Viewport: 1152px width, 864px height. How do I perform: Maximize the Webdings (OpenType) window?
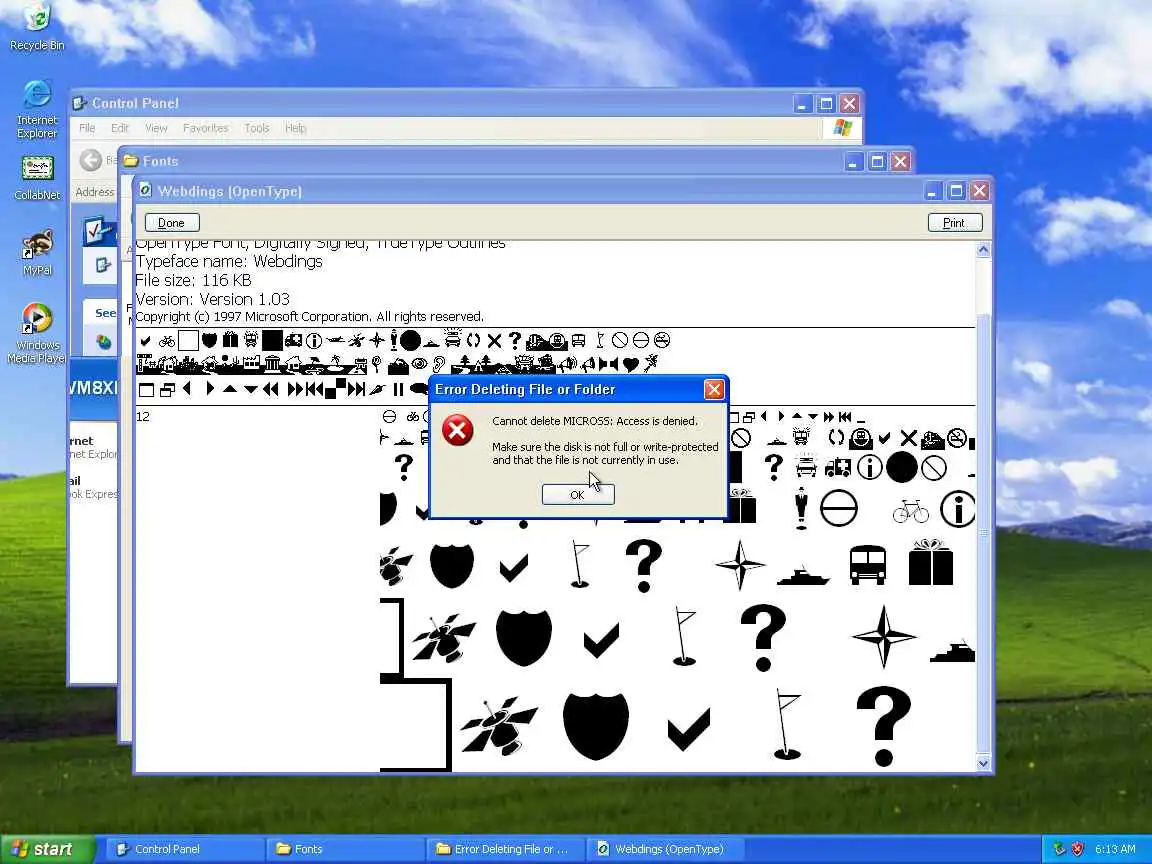[956, 191]
